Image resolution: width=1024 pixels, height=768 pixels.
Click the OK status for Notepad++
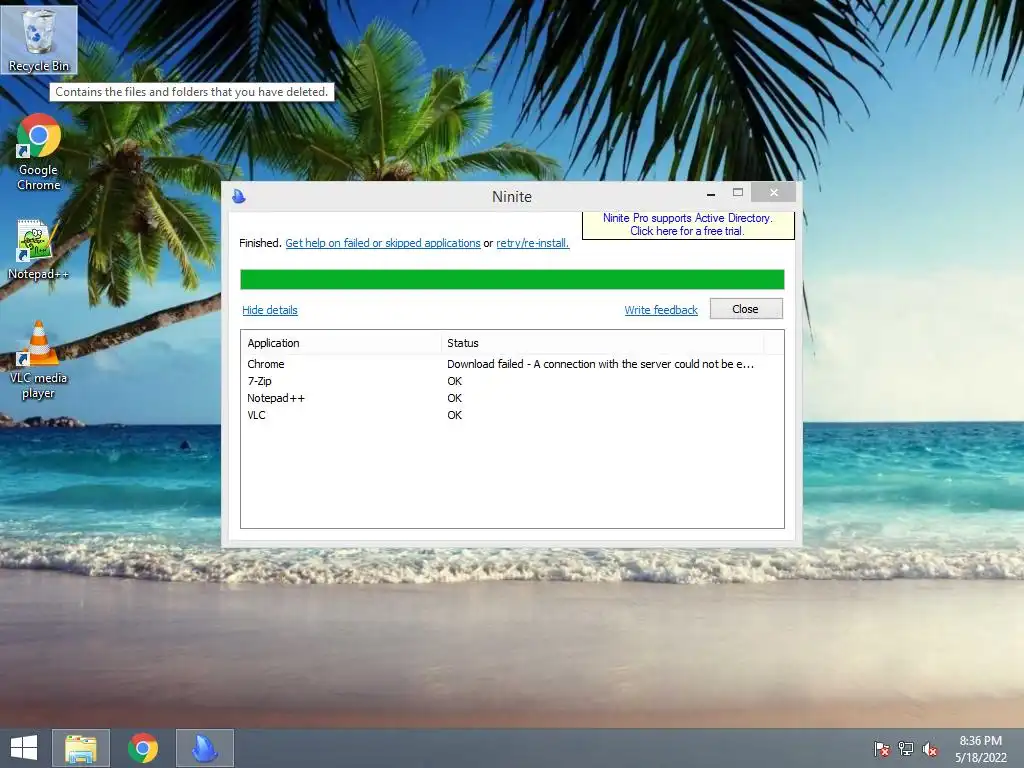(x=455, y=398)
